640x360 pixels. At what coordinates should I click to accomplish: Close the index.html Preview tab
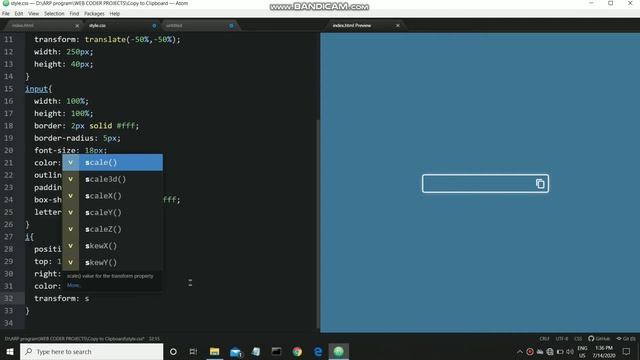tap(398, 25)
